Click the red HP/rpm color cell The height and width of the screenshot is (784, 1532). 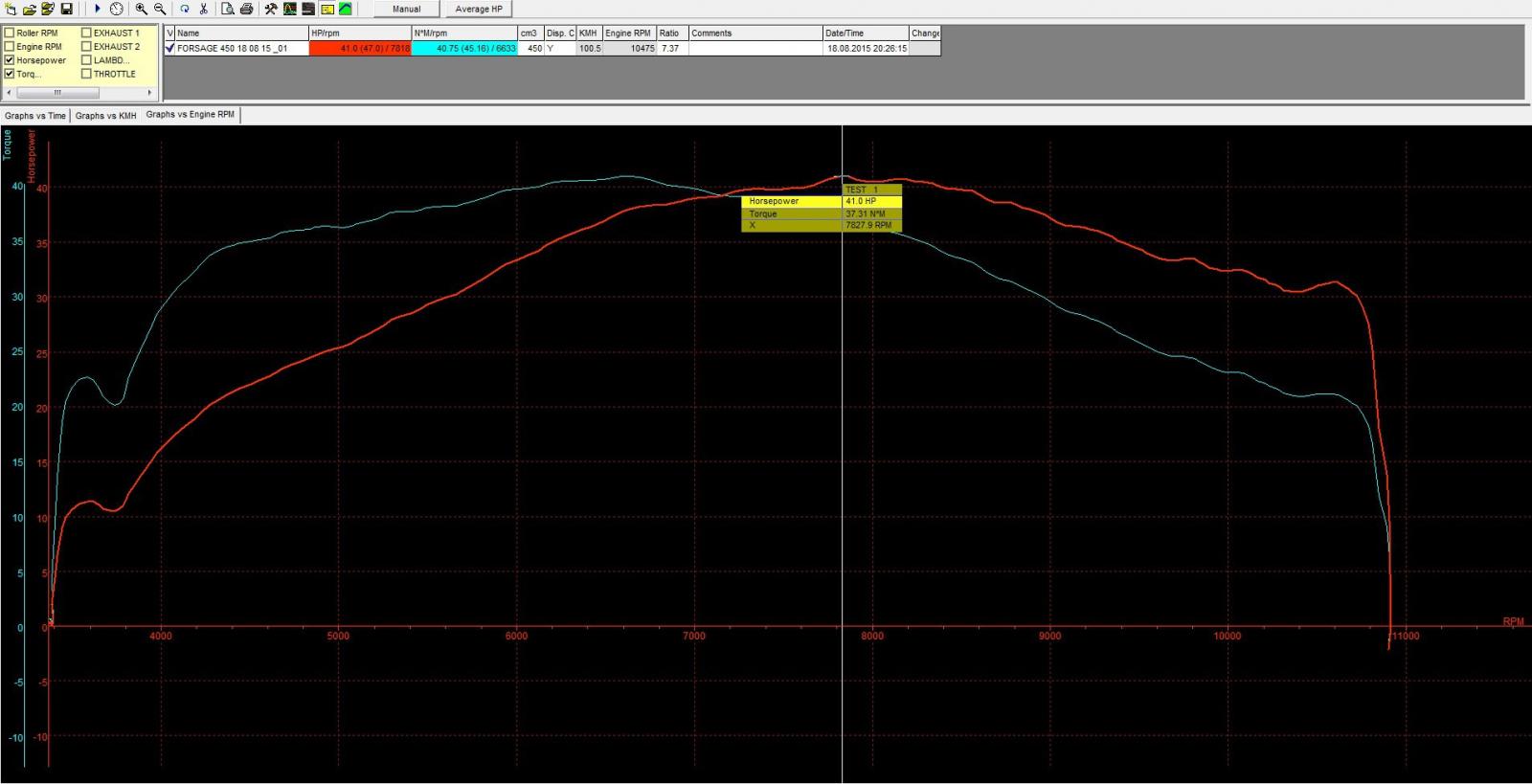(x=360, y=48)
